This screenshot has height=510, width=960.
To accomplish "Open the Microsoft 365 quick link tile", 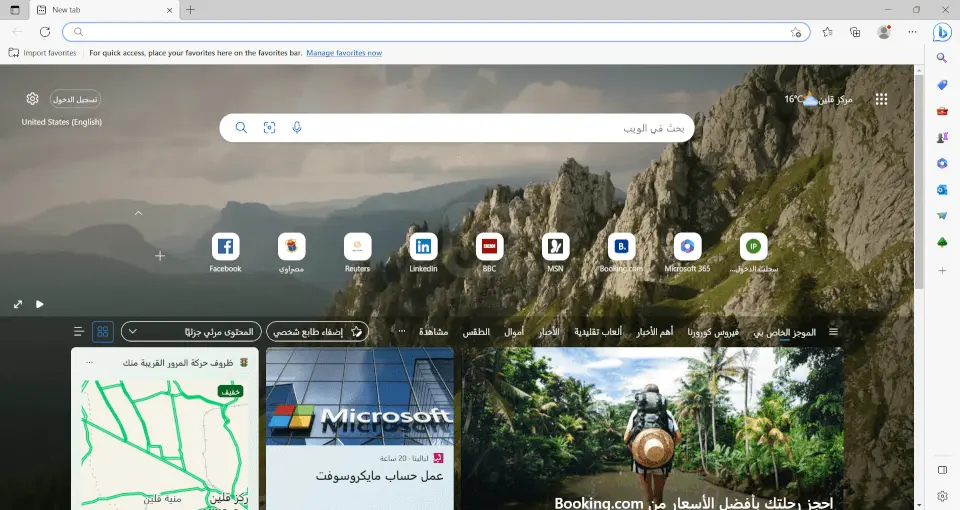I will [687, 253].
